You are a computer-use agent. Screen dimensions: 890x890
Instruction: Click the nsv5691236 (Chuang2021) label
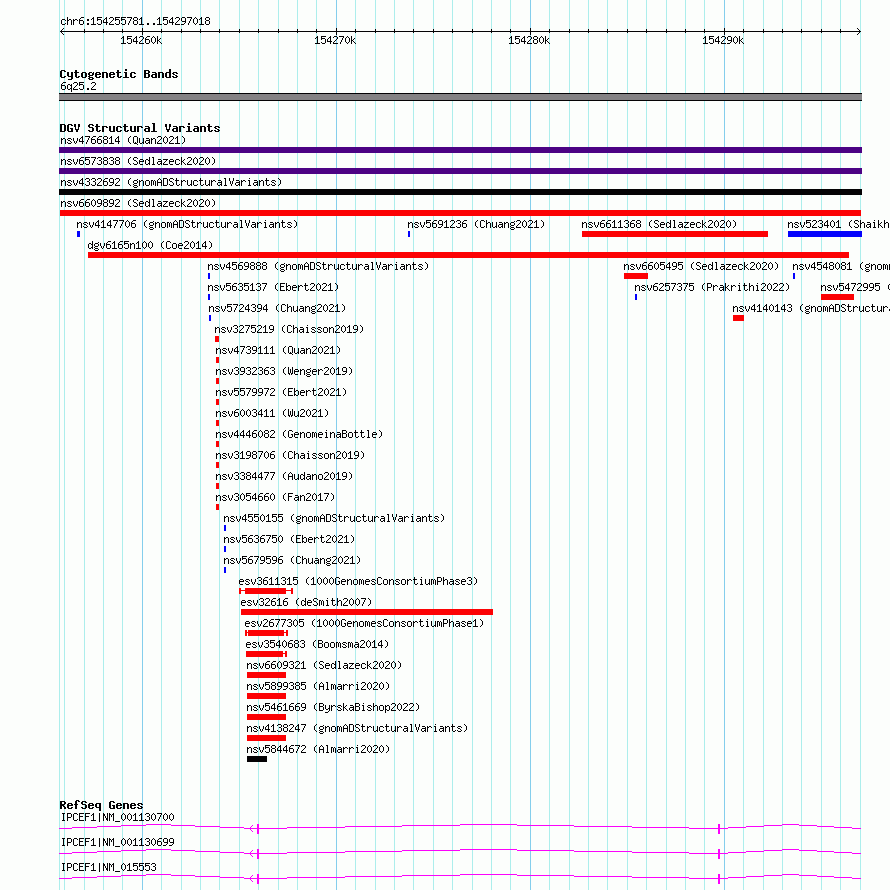pos(476,224)
